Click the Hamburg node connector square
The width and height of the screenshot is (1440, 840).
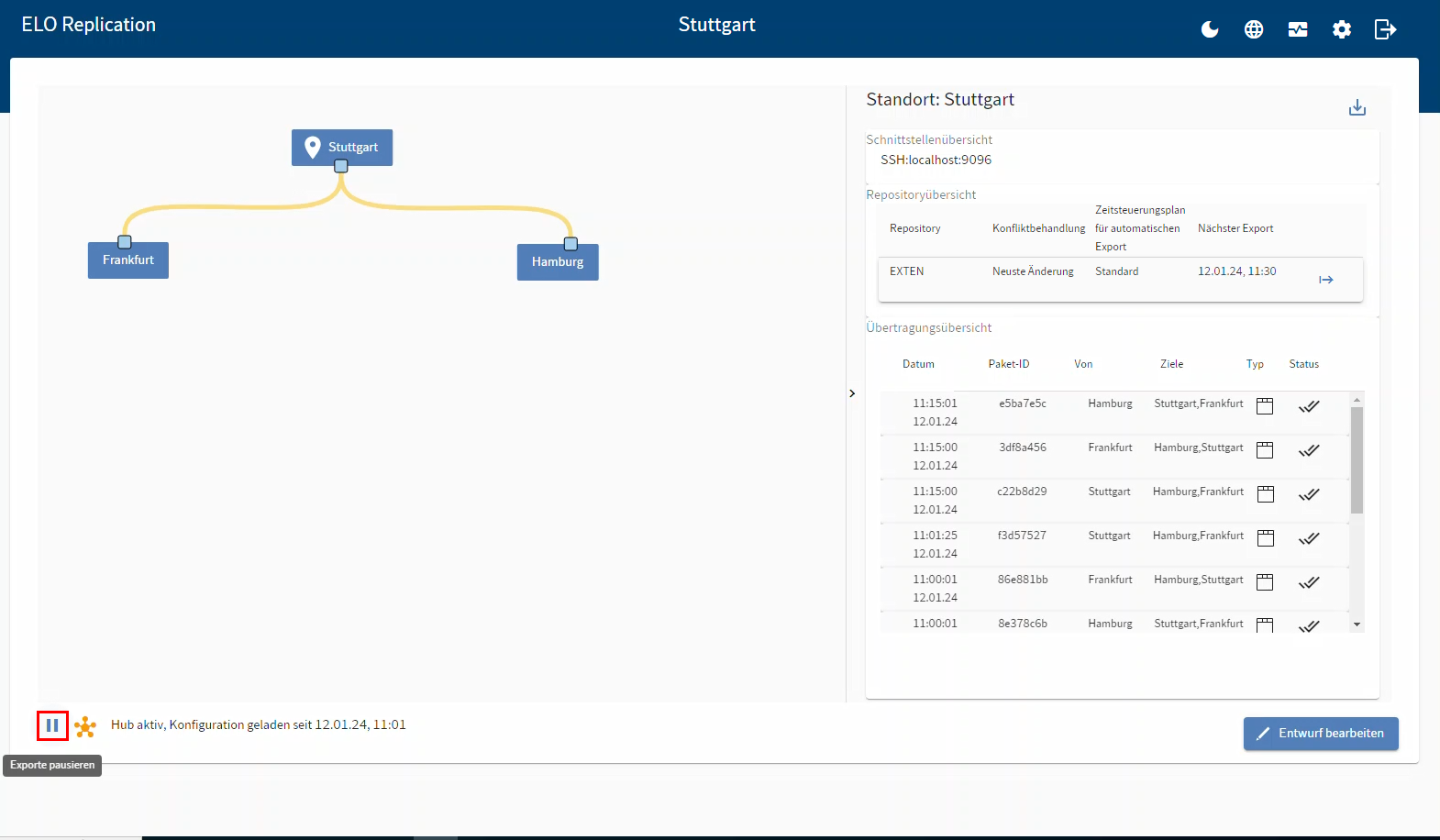click(x=570, y=244)
